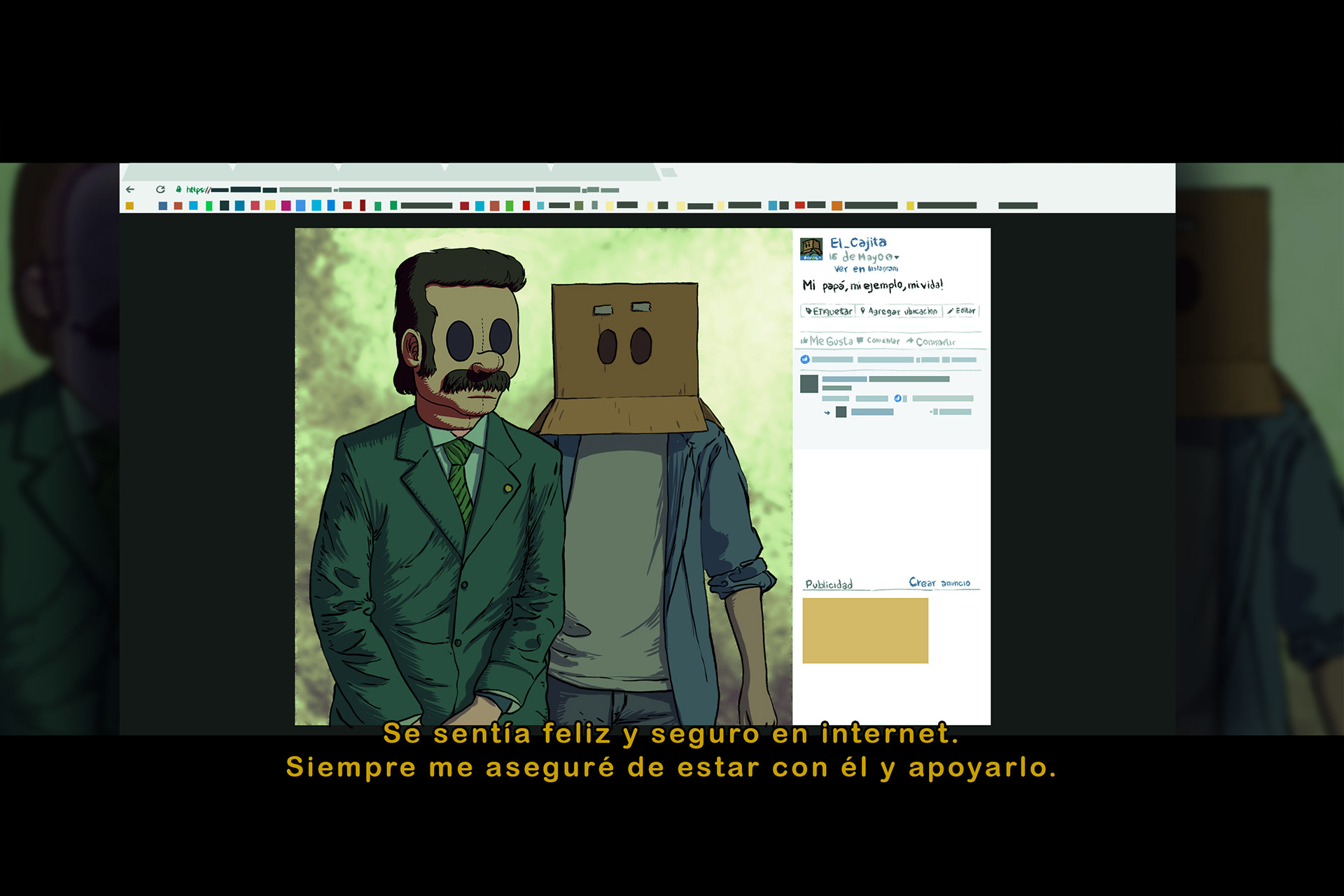This screenshot has width=1344, height=896.
Task: Open the new tab button
Action: pos(669,172)
